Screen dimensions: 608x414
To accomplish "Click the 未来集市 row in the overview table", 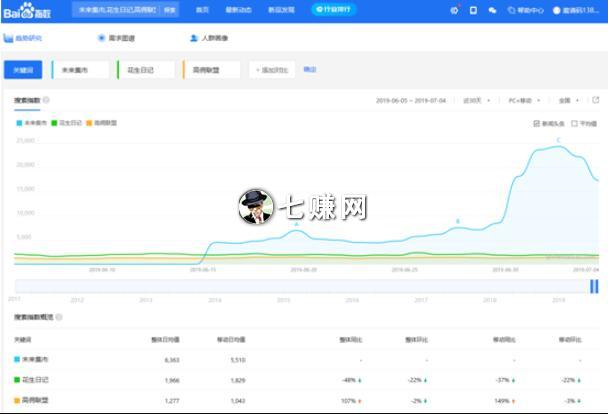I will point(304,360).
